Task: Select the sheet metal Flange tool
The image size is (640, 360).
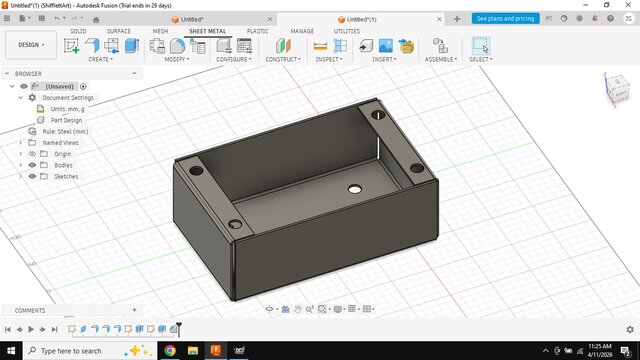Action: 92,46
